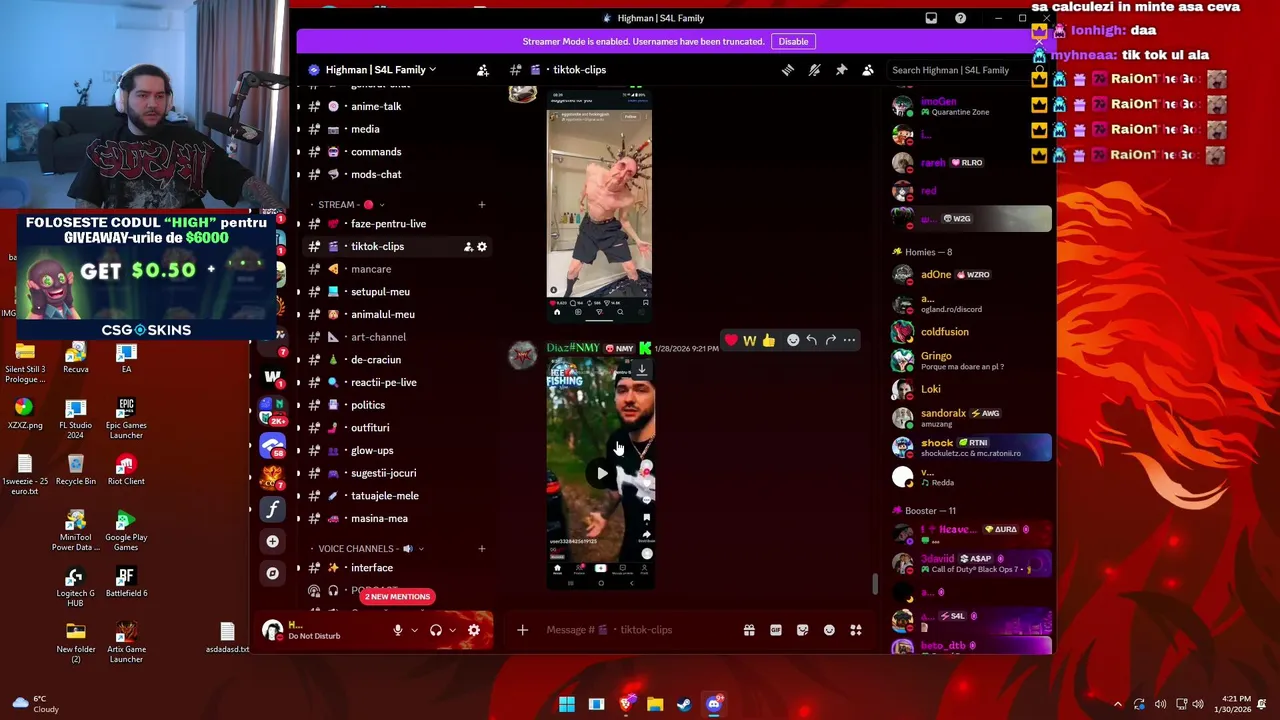Play the Diaz#NMY video clip
The height and width of the screenshot is (720, 1280).
(601, 473)
